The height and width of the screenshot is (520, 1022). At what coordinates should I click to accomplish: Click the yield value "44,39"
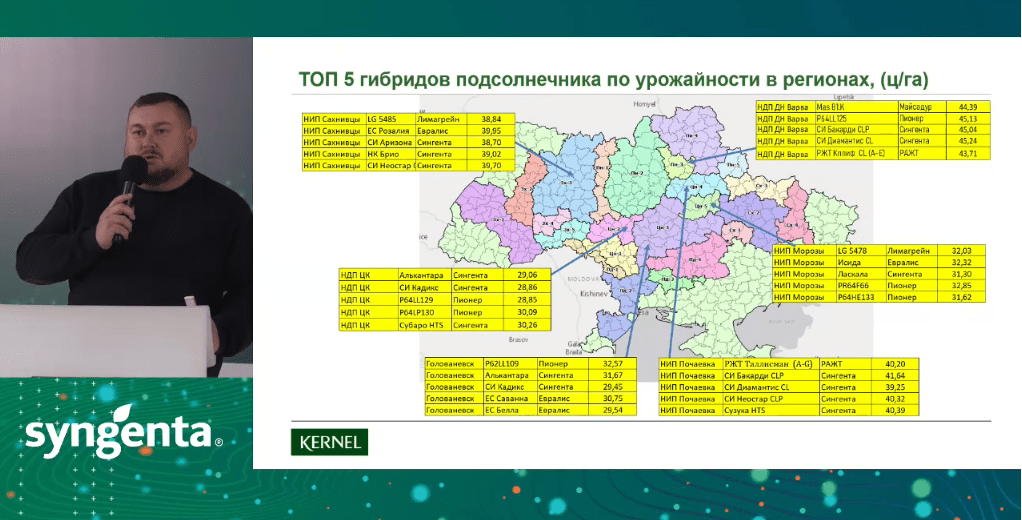coord(967,106)
